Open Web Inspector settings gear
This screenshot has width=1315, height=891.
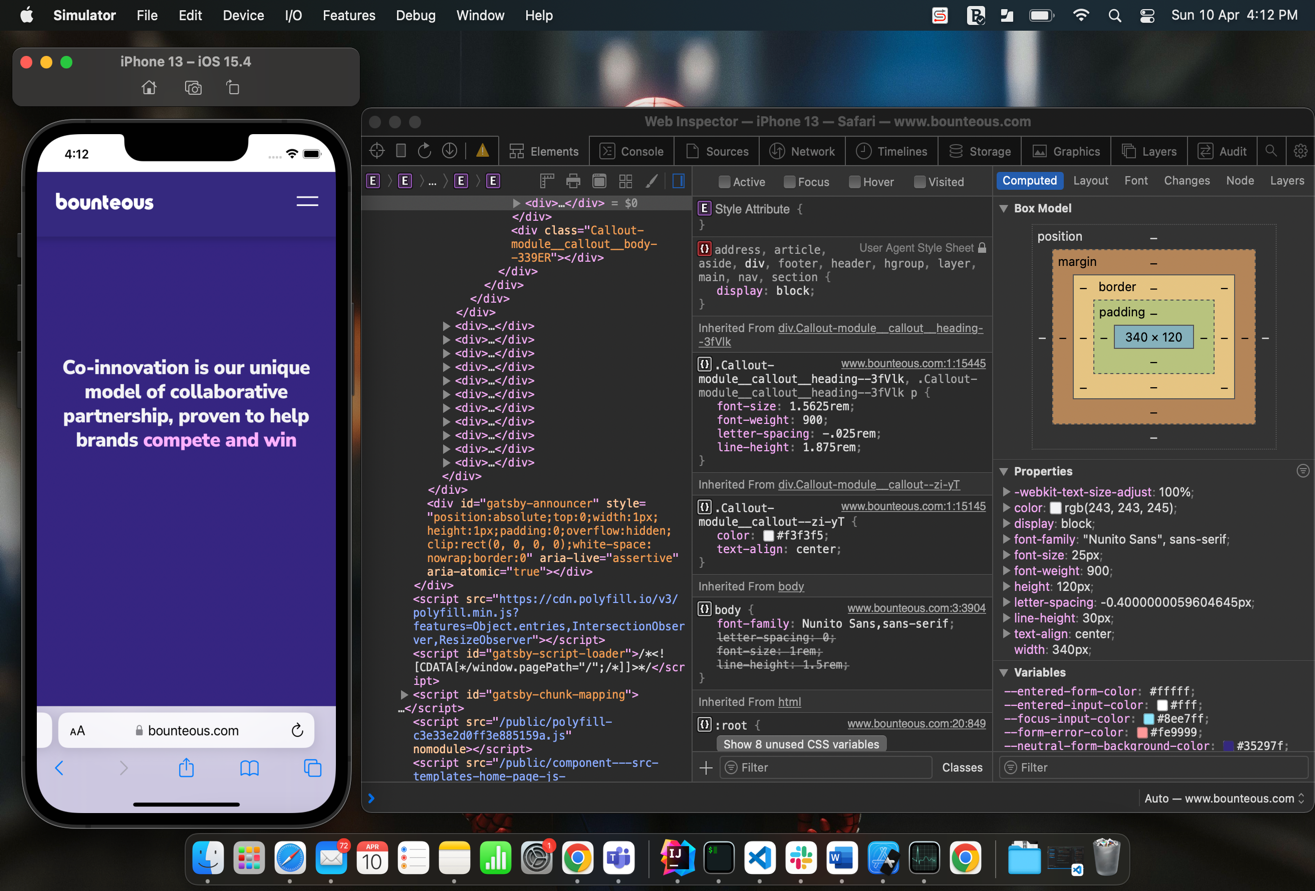[x=1300, y=151]
